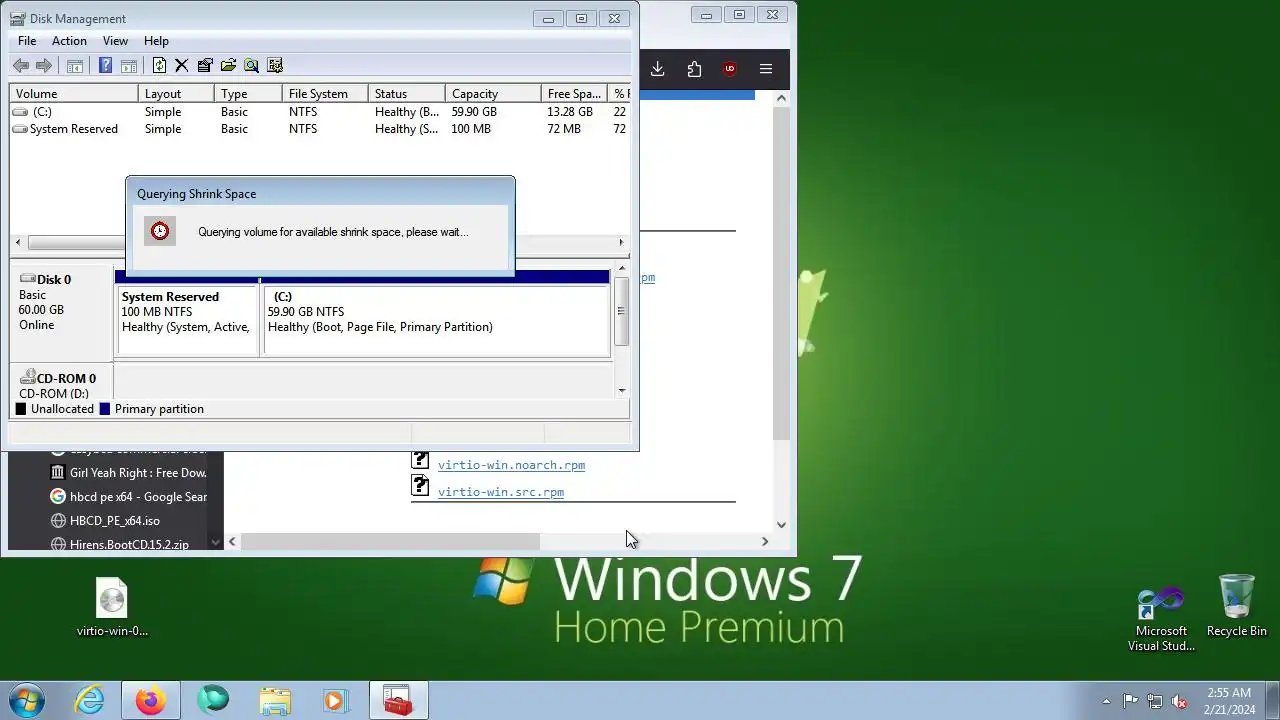The image size is (1280, 720).
Task: Click the disk pane's scroll up arrow
Action: pos(622,269)
